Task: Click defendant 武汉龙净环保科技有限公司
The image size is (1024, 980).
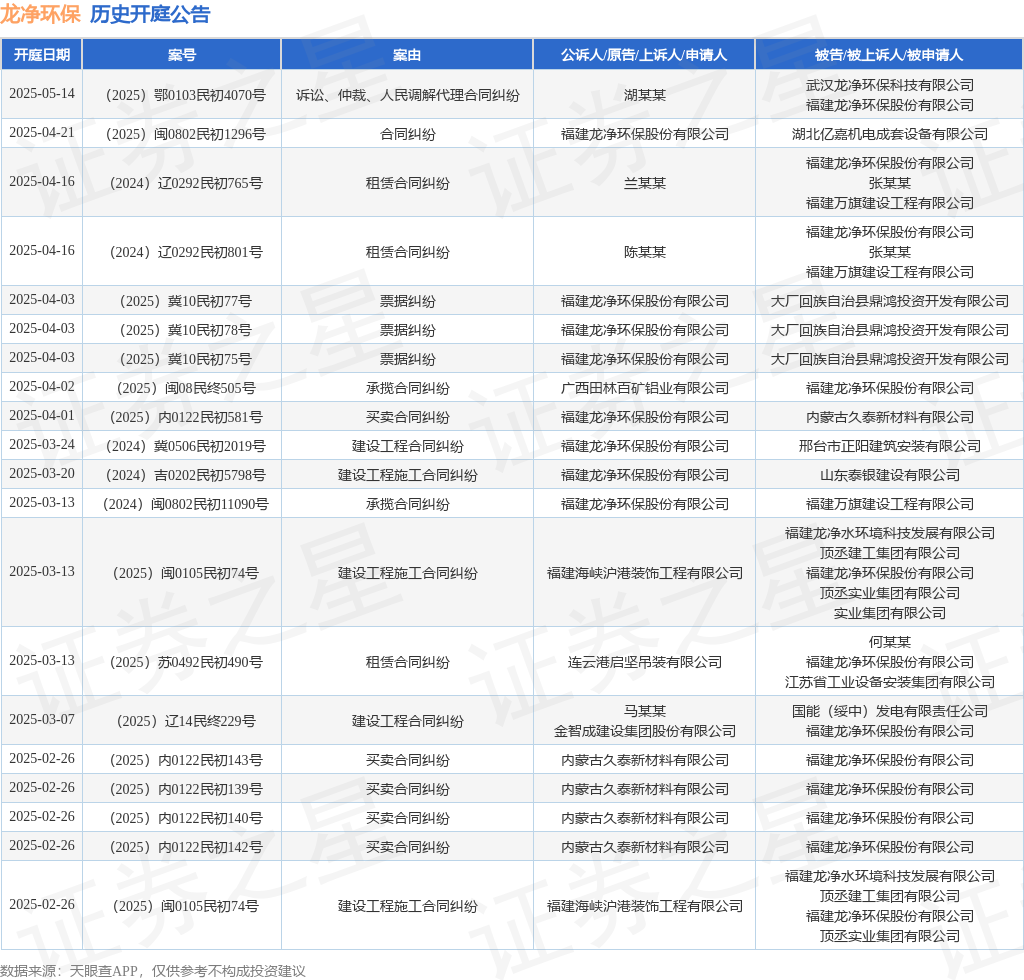Action: (x=889, y=85)
